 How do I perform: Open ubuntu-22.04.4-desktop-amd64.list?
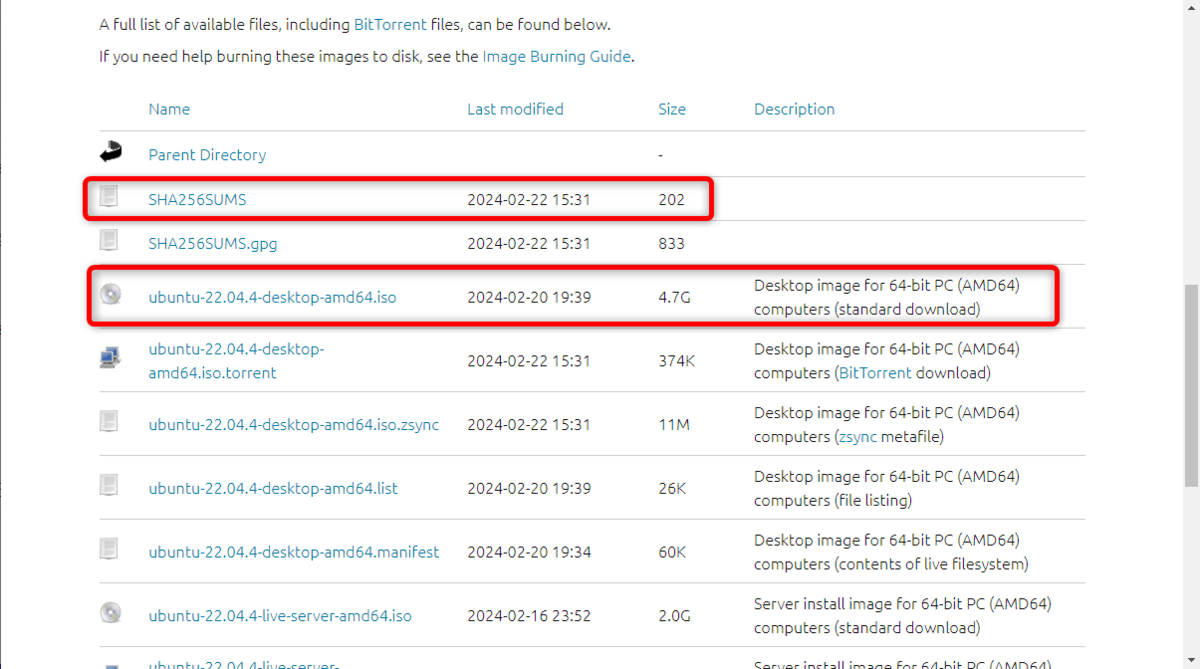(273, 489)
